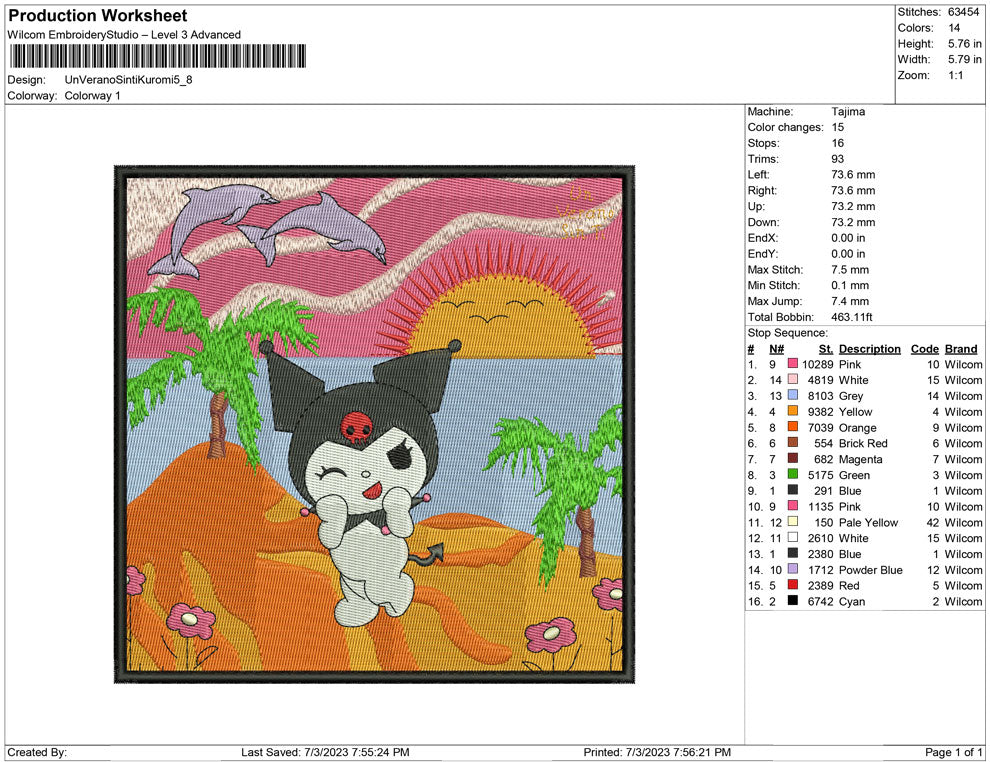This screenshot has width=990, height=762.
Task: Click the Orange swatch in stop 5
Action: (x=792, y=427)
